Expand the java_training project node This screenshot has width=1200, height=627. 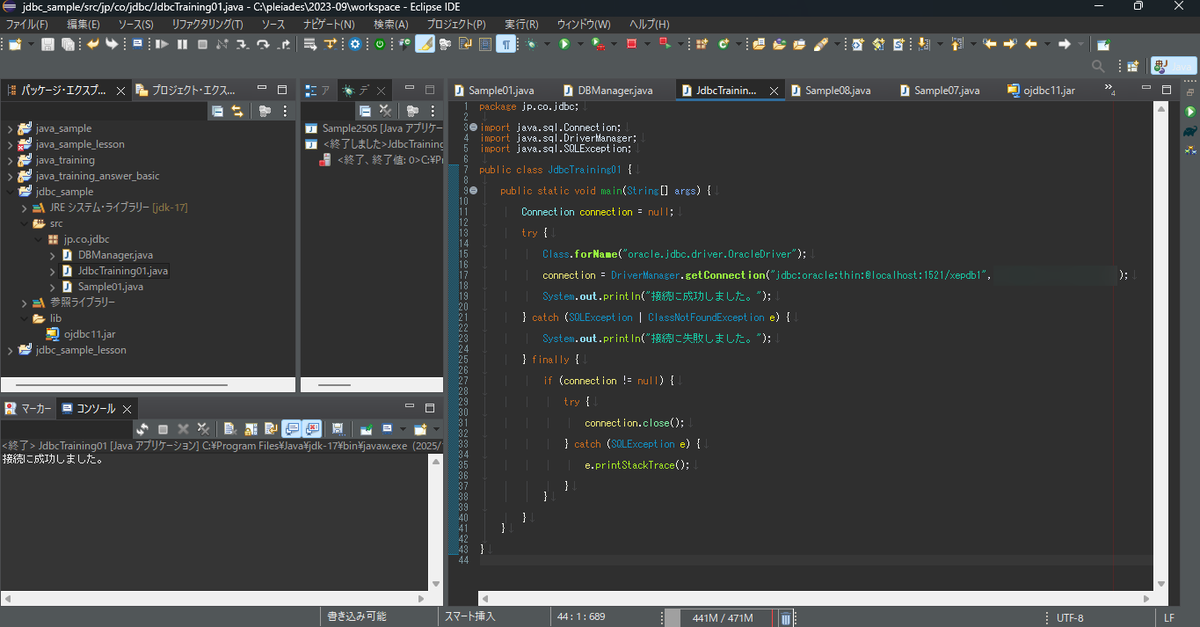[x=10, y=160]
